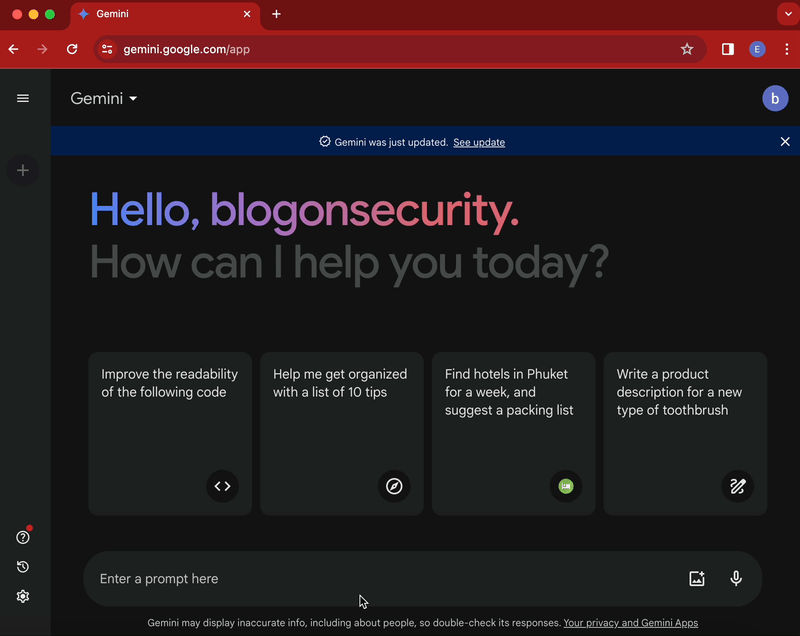This screenshot has height=636, width=800.
Task: Open Your privacy and Gemini Apps link
Action: (x=631, y=623)
